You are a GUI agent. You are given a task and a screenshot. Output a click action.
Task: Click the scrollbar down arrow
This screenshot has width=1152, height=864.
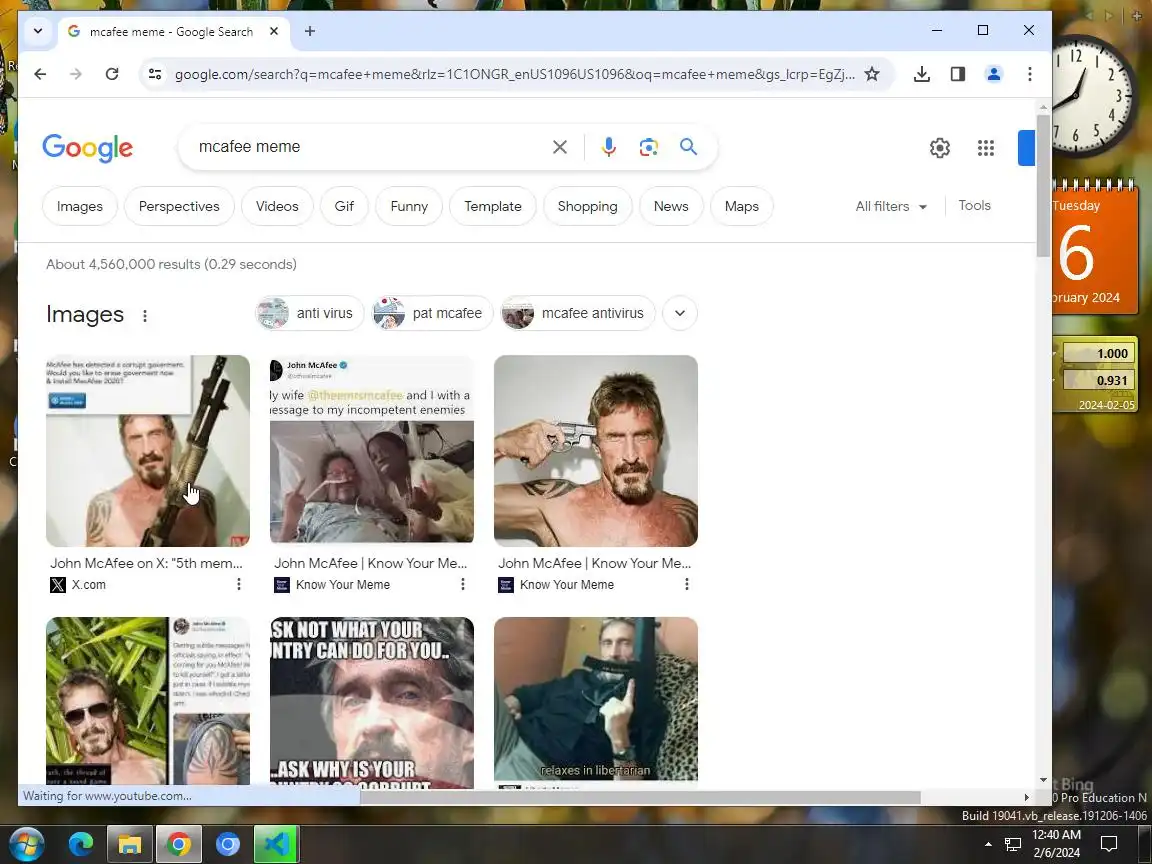coord(1043,780)
